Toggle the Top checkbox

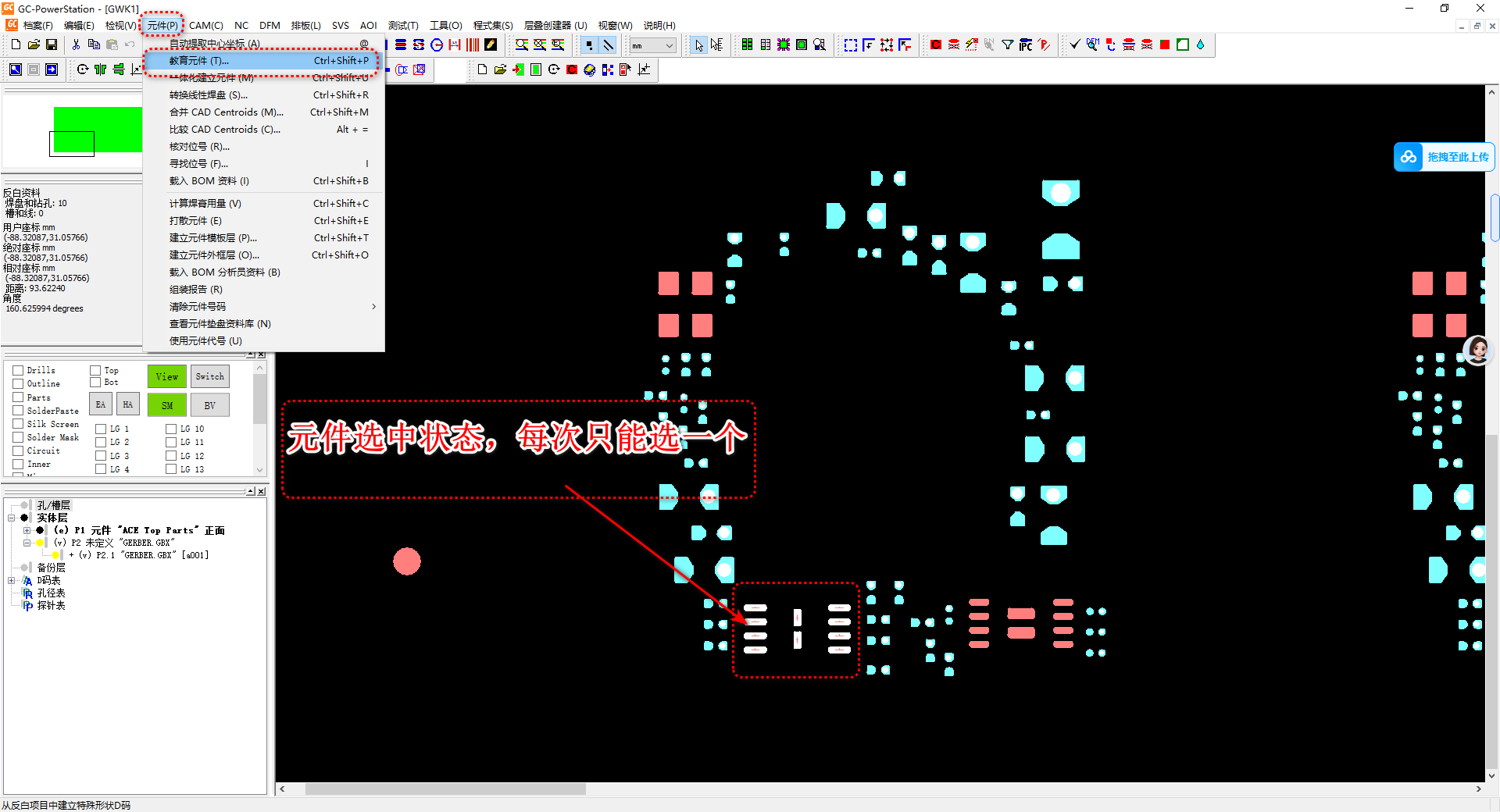(95, 370)
